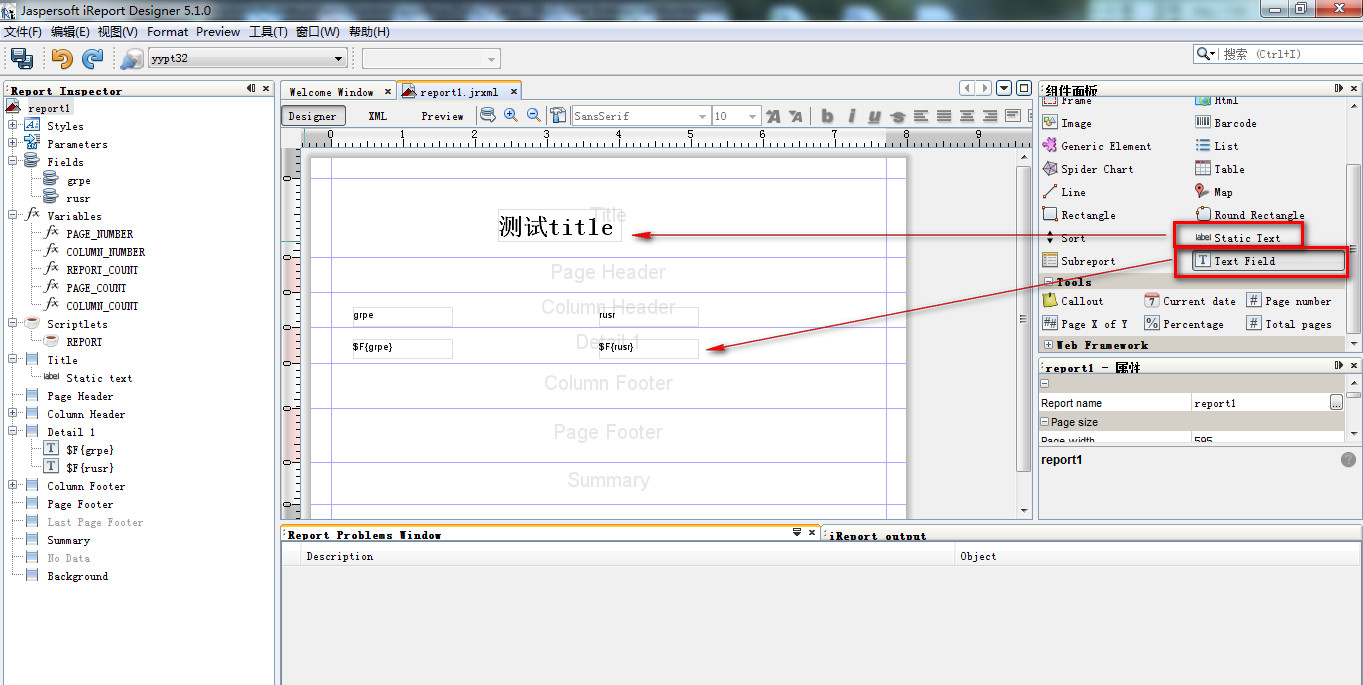Select the Callout tool
This screenshot has width=1363, height=685.
tap(1073, 301)
